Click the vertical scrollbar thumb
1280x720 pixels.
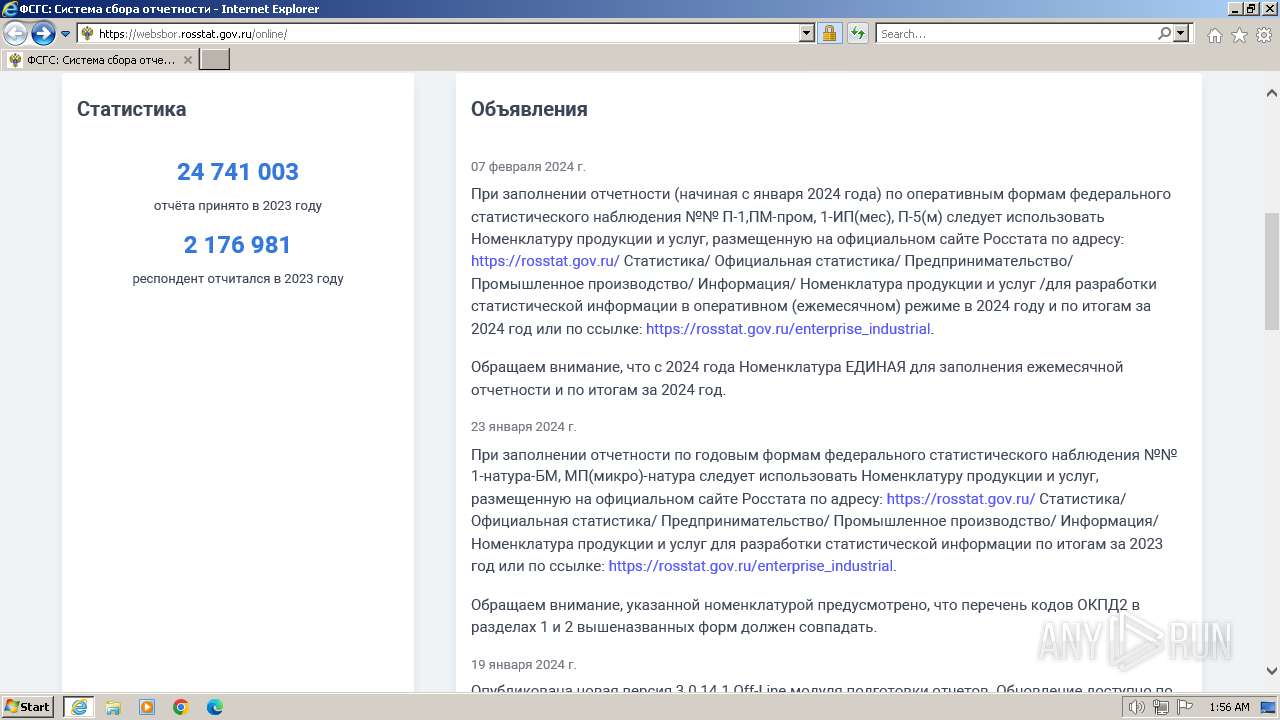pyautogui.click(x=1271, y=271)
